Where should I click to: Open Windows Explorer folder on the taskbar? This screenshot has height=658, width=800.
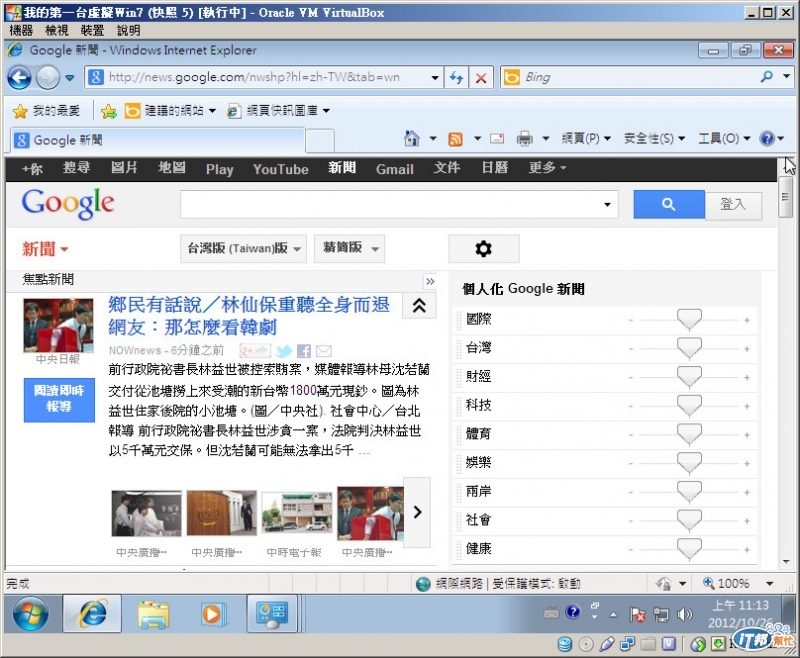(154, 614)
